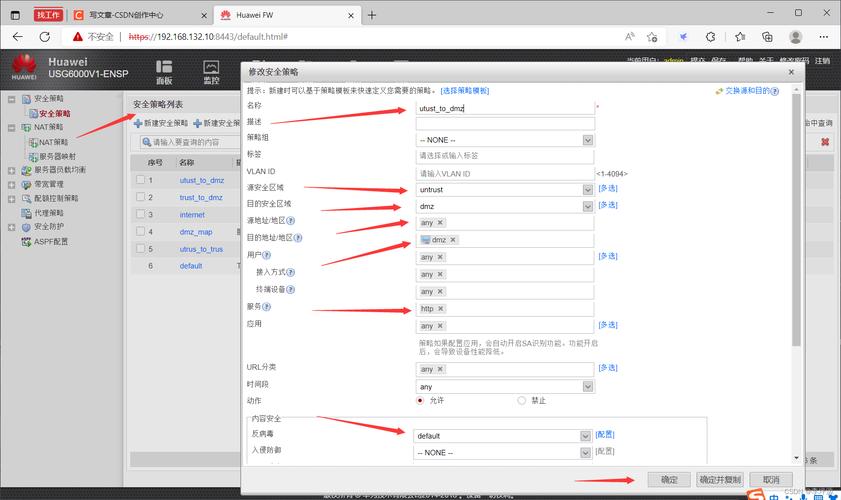Check the box for policy trust_to_dmz

click(141, 197)
